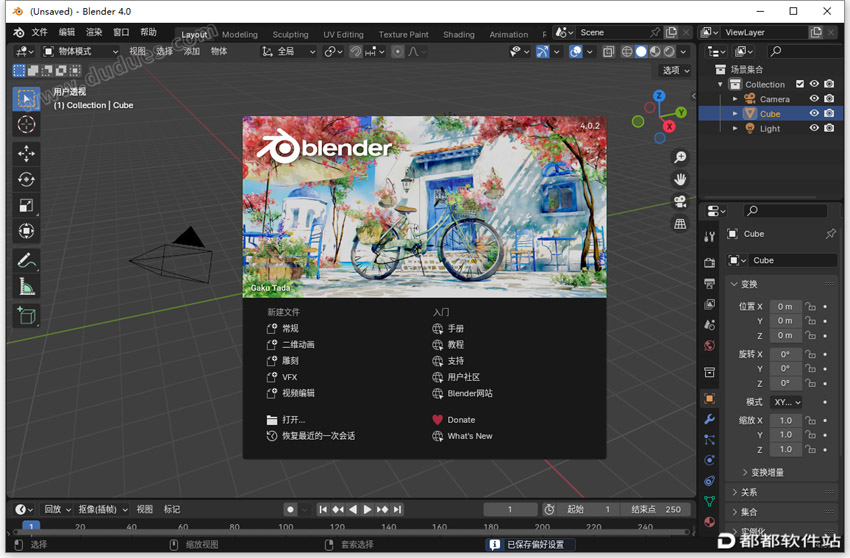
Task: Open the 全局 transform orientation dropdown
Action: tap(289, 52)
